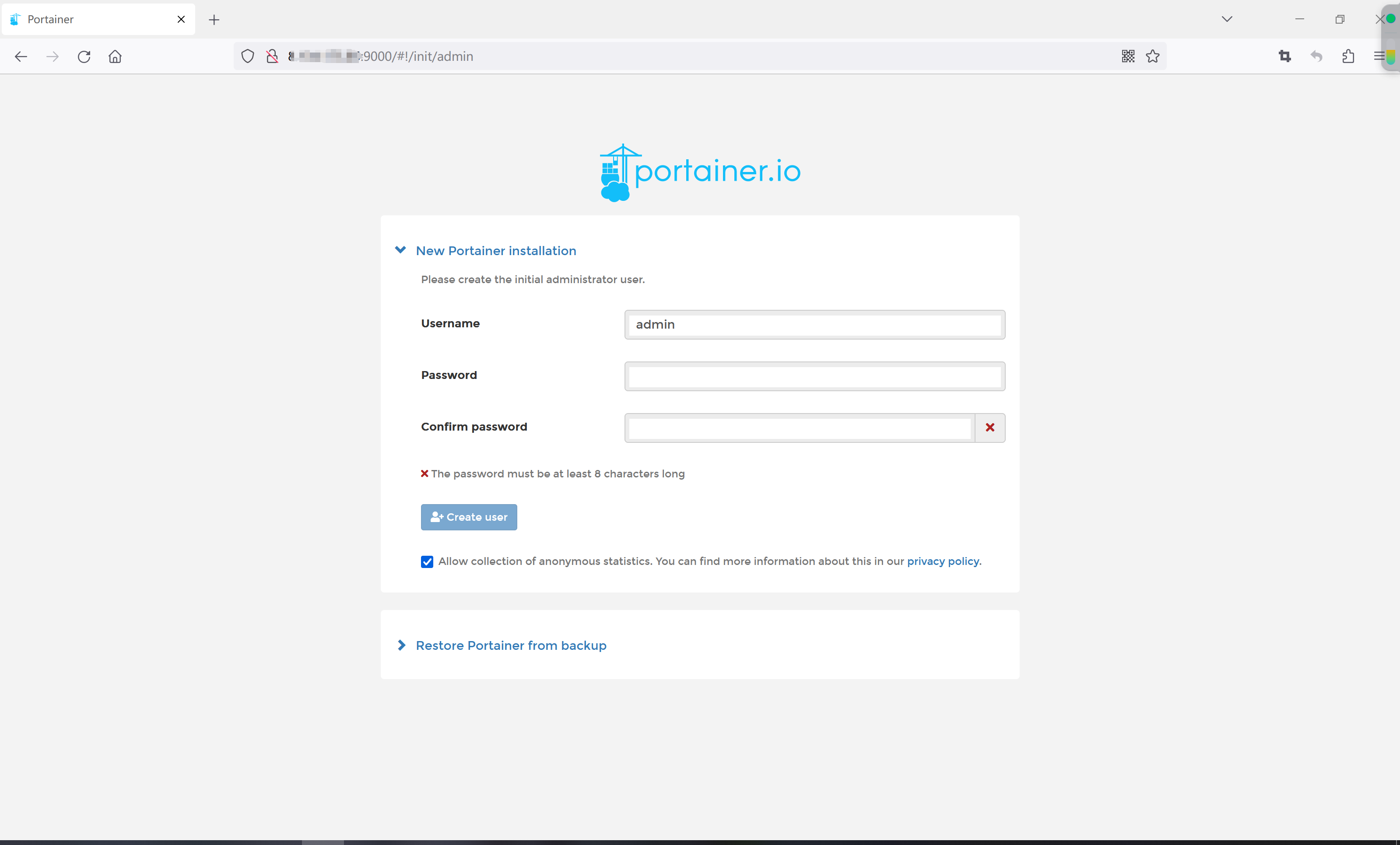The image size is (1400, 845).
Task: Click the browser extensions puzzle icon
Action: pyautogui.click(x=1348, y=56)
